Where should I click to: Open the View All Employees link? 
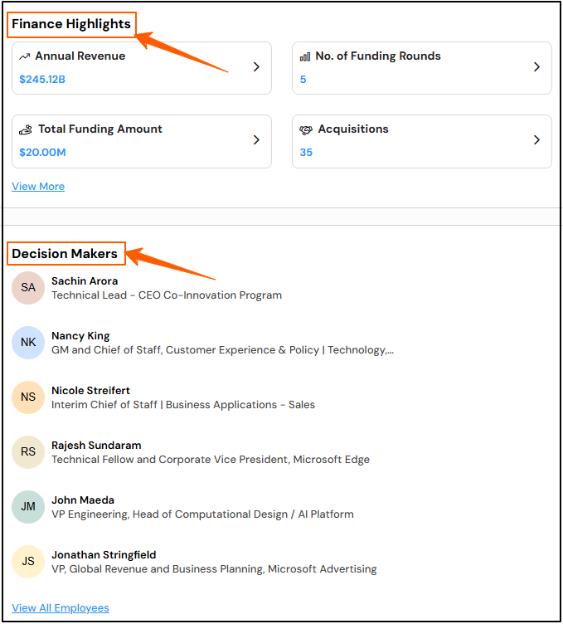(60, 608)
